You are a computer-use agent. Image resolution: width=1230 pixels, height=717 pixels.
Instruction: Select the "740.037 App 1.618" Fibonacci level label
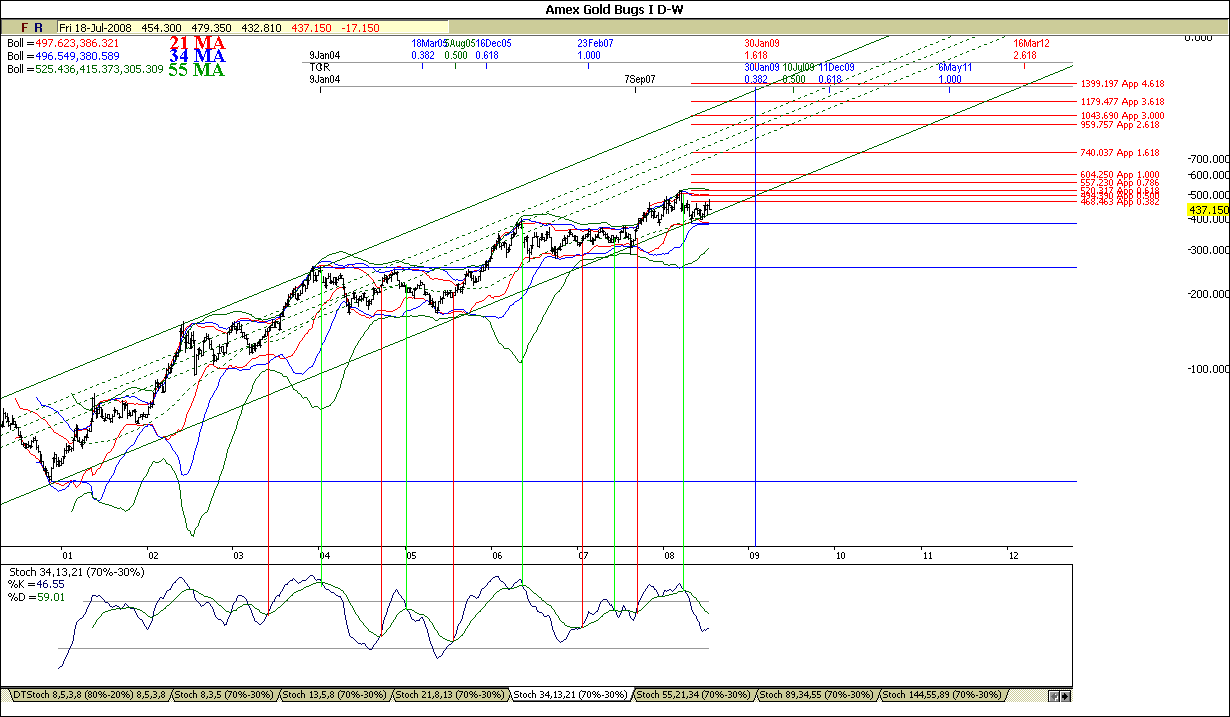[x=1120, y=152]
